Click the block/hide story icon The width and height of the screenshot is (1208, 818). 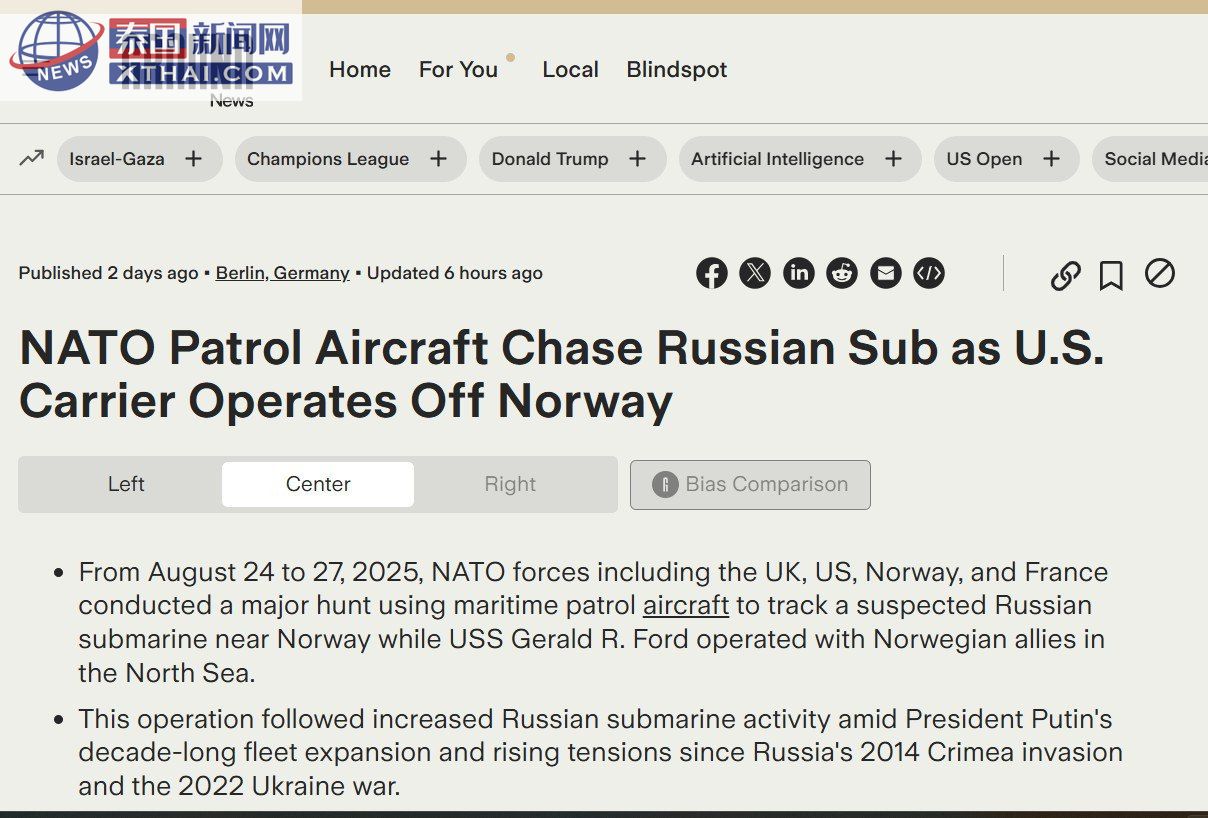(x=1160, y=273)
